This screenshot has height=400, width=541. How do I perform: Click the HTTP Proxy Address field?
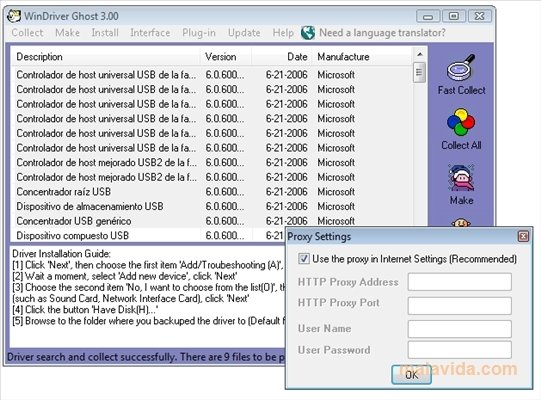pos(460,282)
